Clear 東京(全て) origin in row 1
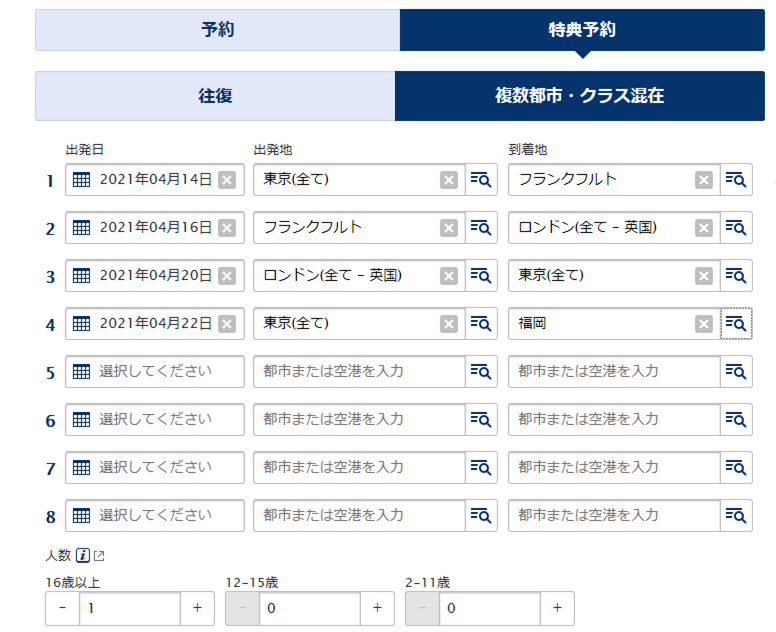Image resolution: width=776 pixels, height=632 pixels. click(x=449, y=180)
